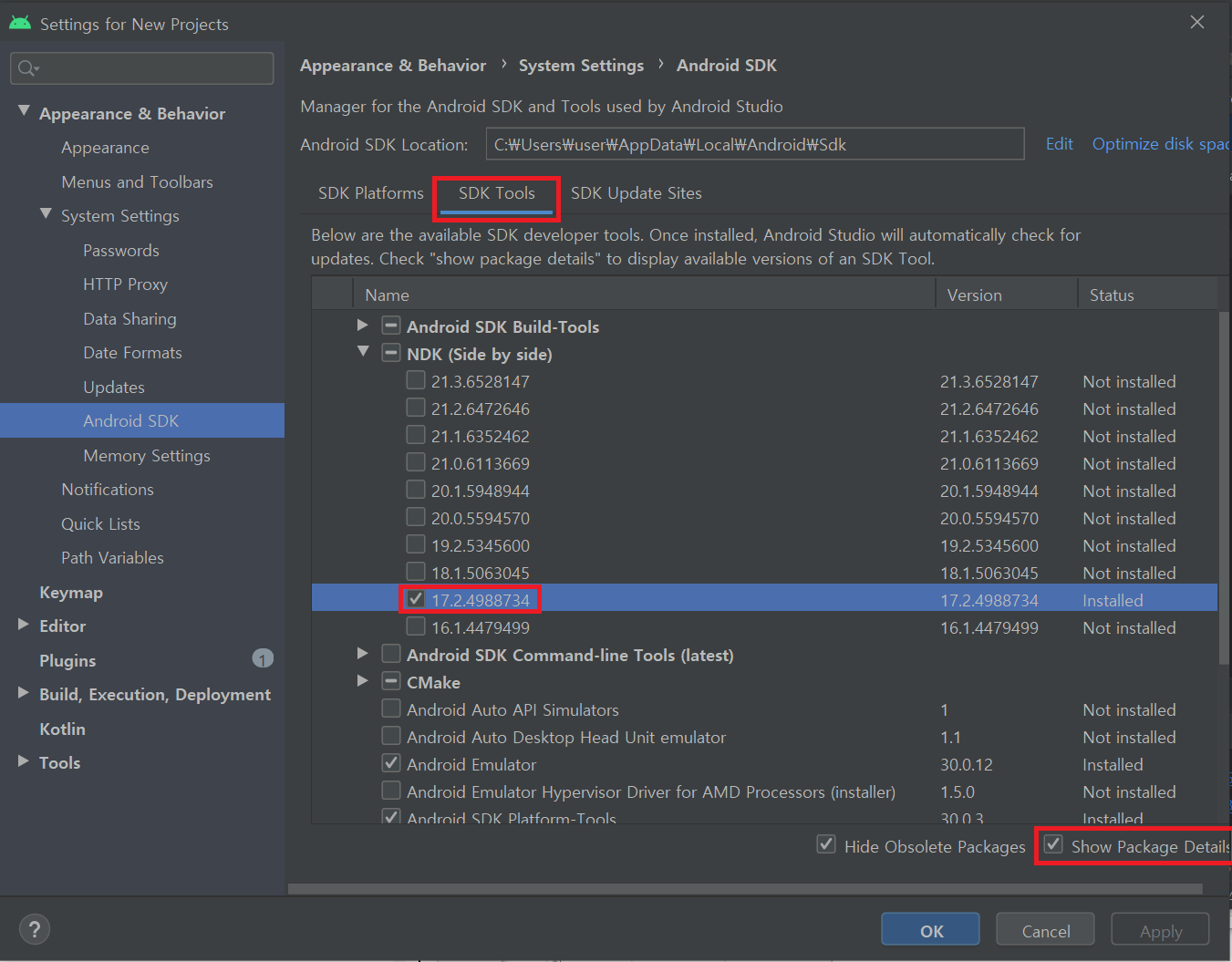Sort by Version column header
This screenshot has width=1232, height=962.
(x=1007, y=295)
